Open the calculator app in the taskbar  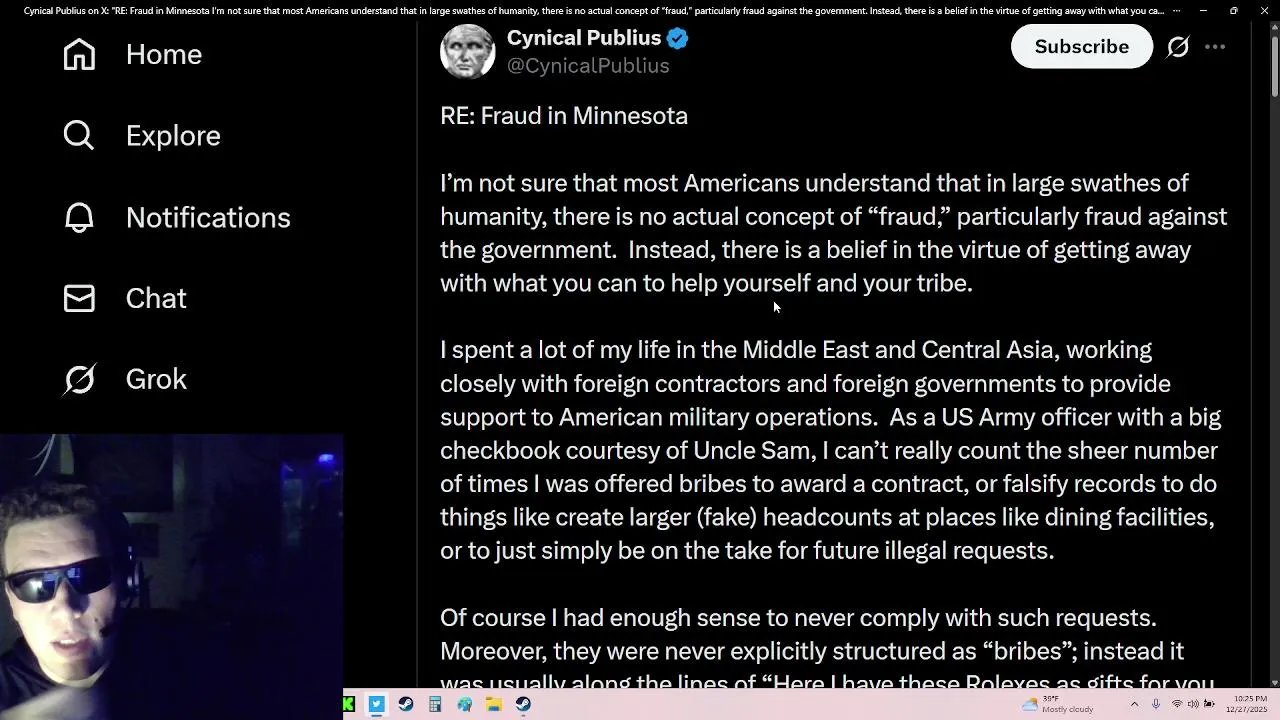click(435, 704)
